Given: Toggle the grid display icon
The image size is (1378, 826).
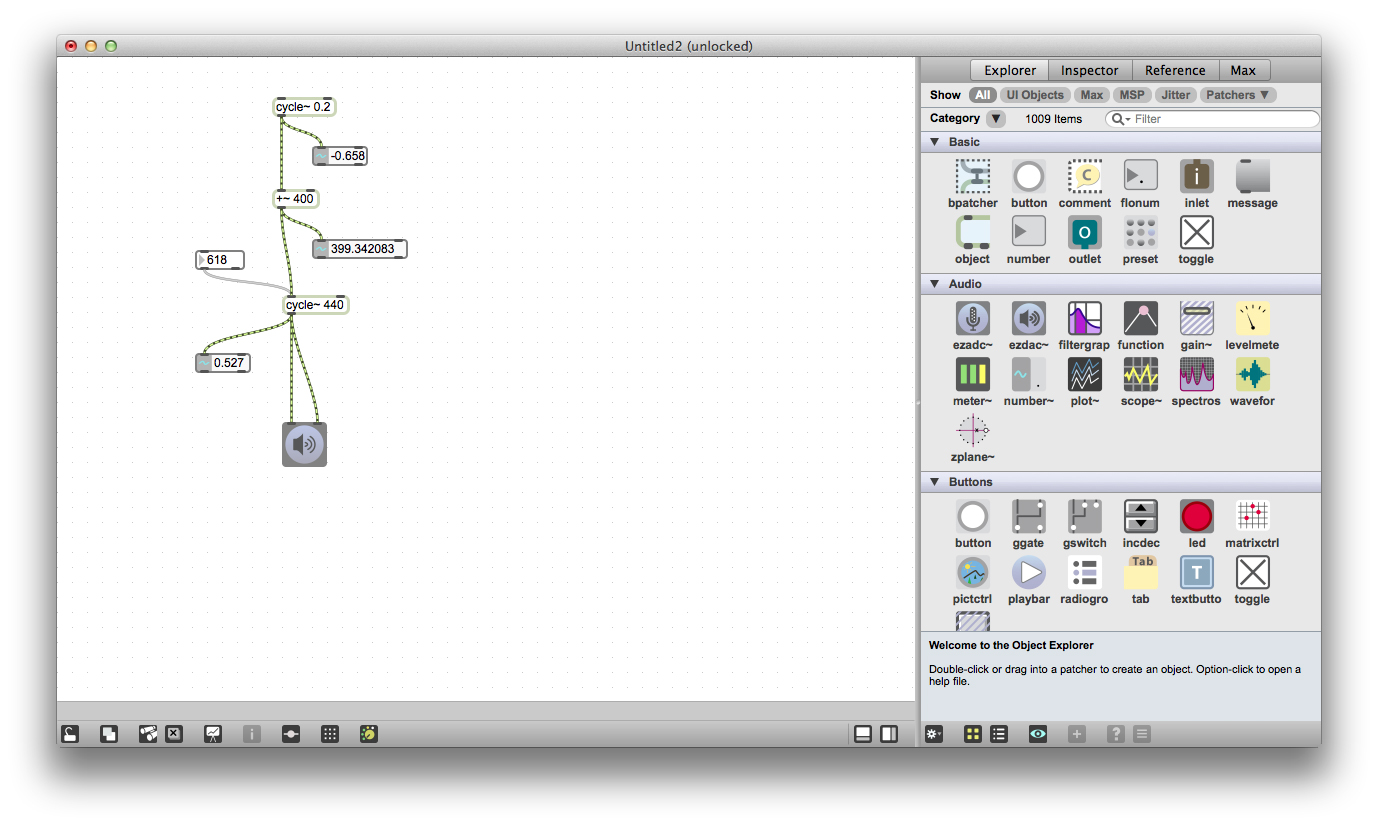Looking at the screenshot, I should pos(329,734).
